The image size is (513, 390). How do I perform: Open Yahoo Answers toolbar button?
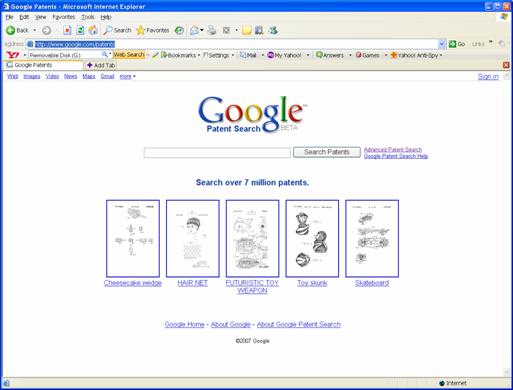(330, 55)
